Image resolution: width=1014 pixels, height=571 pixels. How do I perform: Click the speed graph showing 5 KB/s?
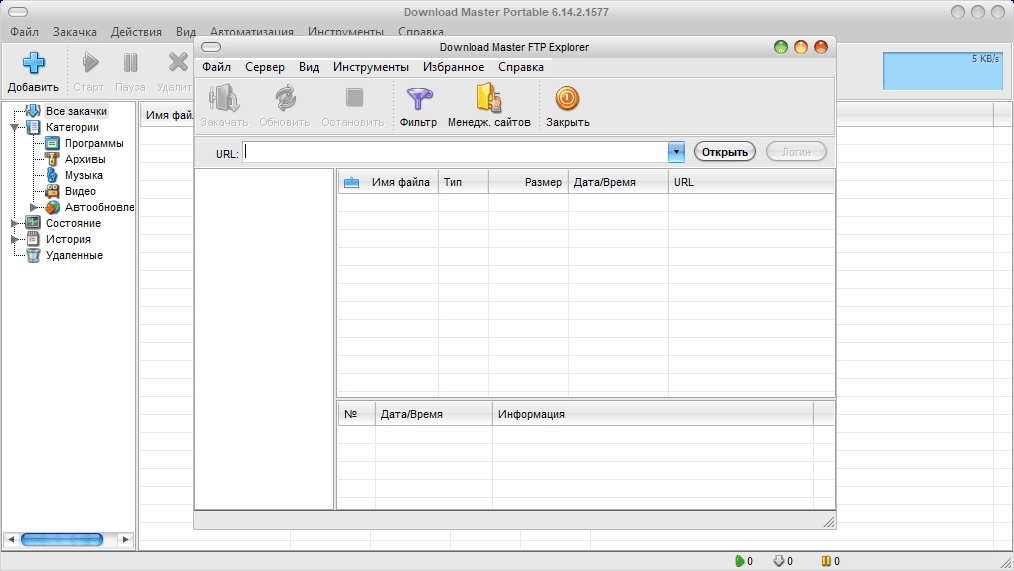(x=943, y=70)
